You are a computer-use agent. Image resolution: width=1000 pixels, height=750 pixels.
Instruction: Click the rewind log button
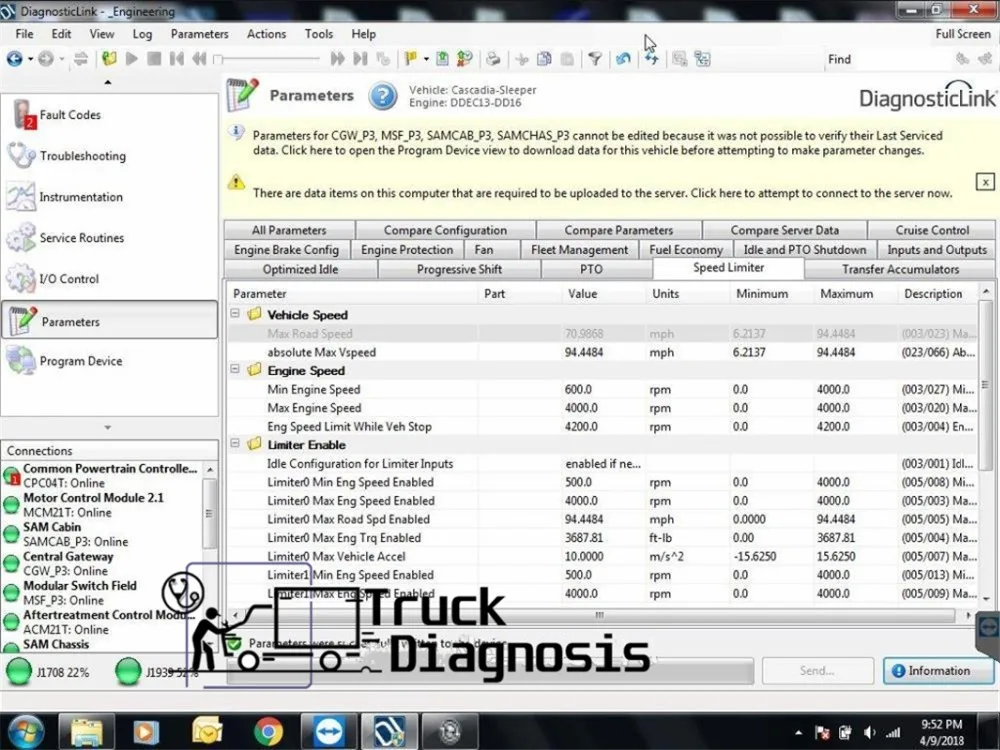[199, 59]
